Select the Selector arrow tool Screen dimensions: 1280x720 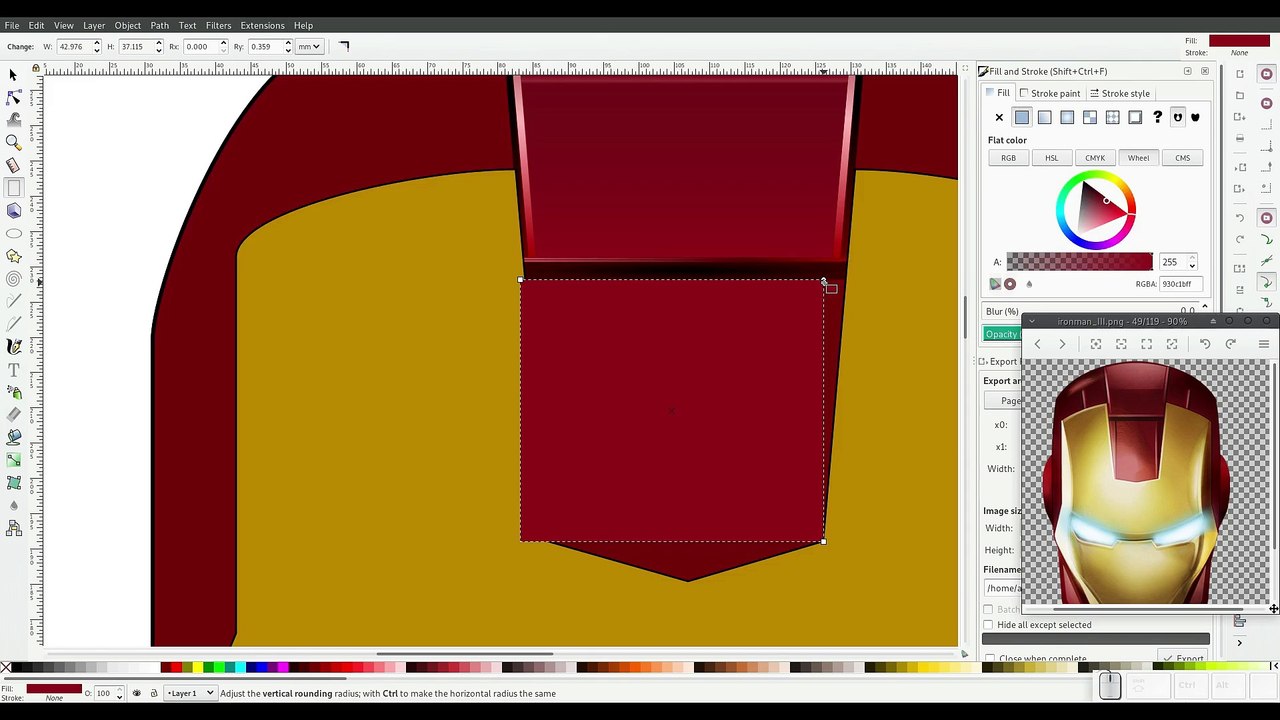tap(13, 75)
